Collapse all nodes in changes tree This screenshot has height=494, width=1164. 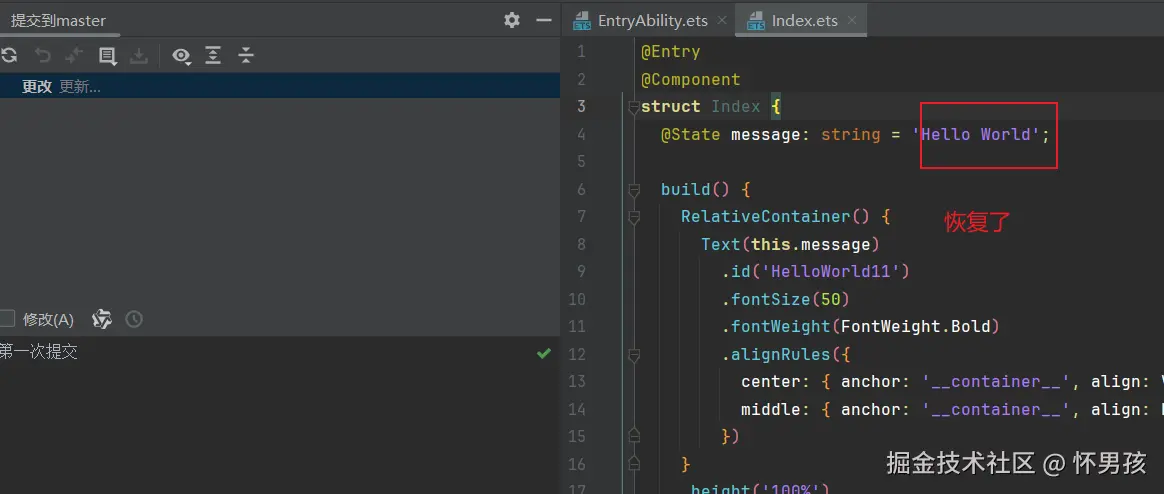tap(246, 56)
